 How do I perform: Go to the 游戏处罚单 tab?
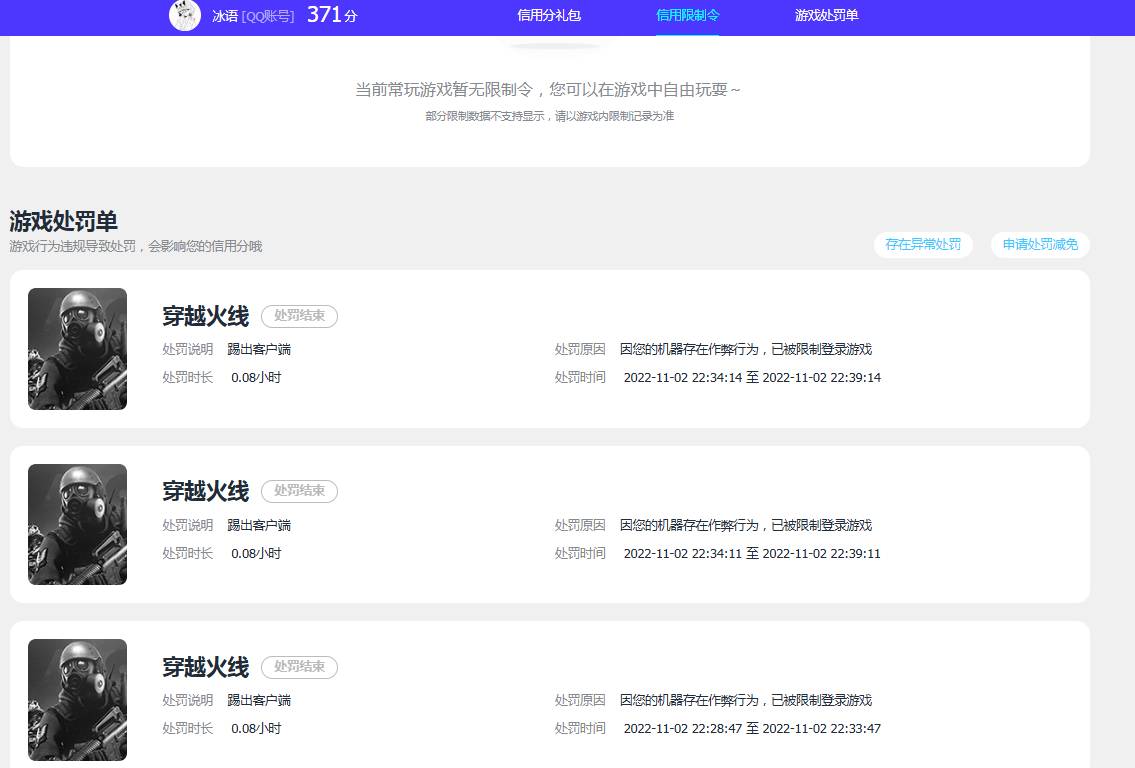click(826, 15)
